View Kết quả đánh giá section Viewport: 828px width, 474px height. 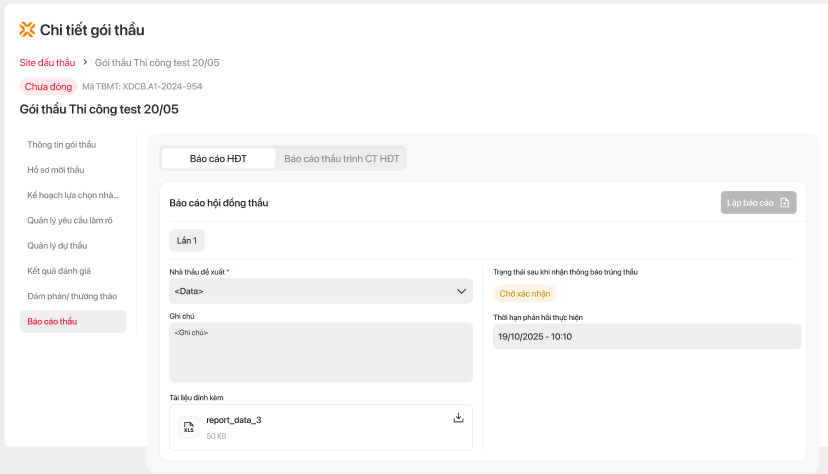click(59, 271)
